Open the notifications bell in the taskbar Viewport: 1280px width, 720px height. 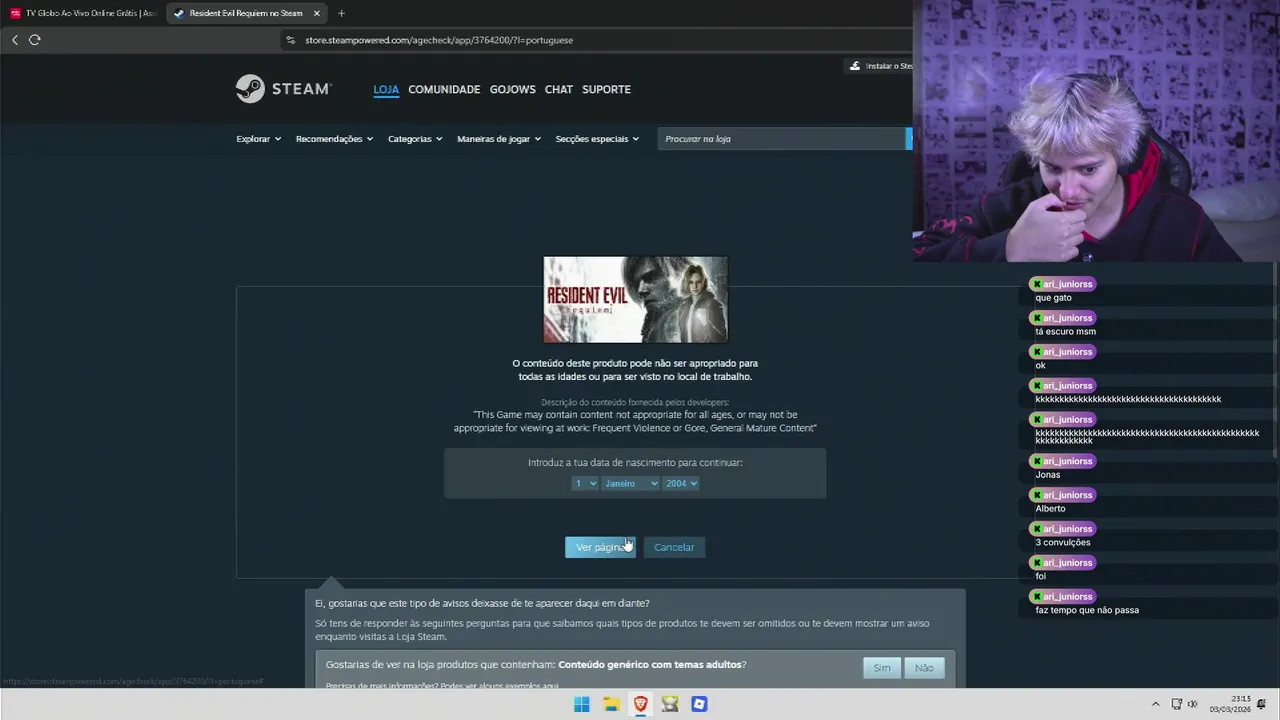(1262, 704)
